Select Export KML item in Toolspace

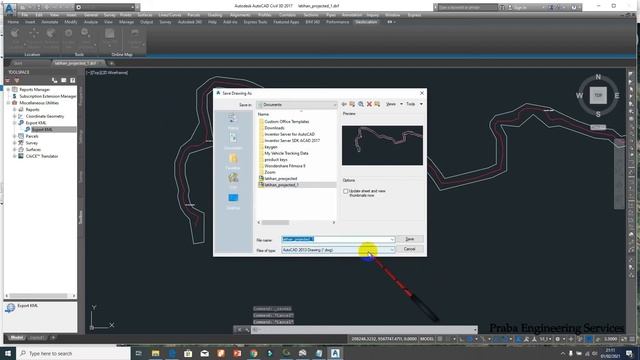[42, 129]
